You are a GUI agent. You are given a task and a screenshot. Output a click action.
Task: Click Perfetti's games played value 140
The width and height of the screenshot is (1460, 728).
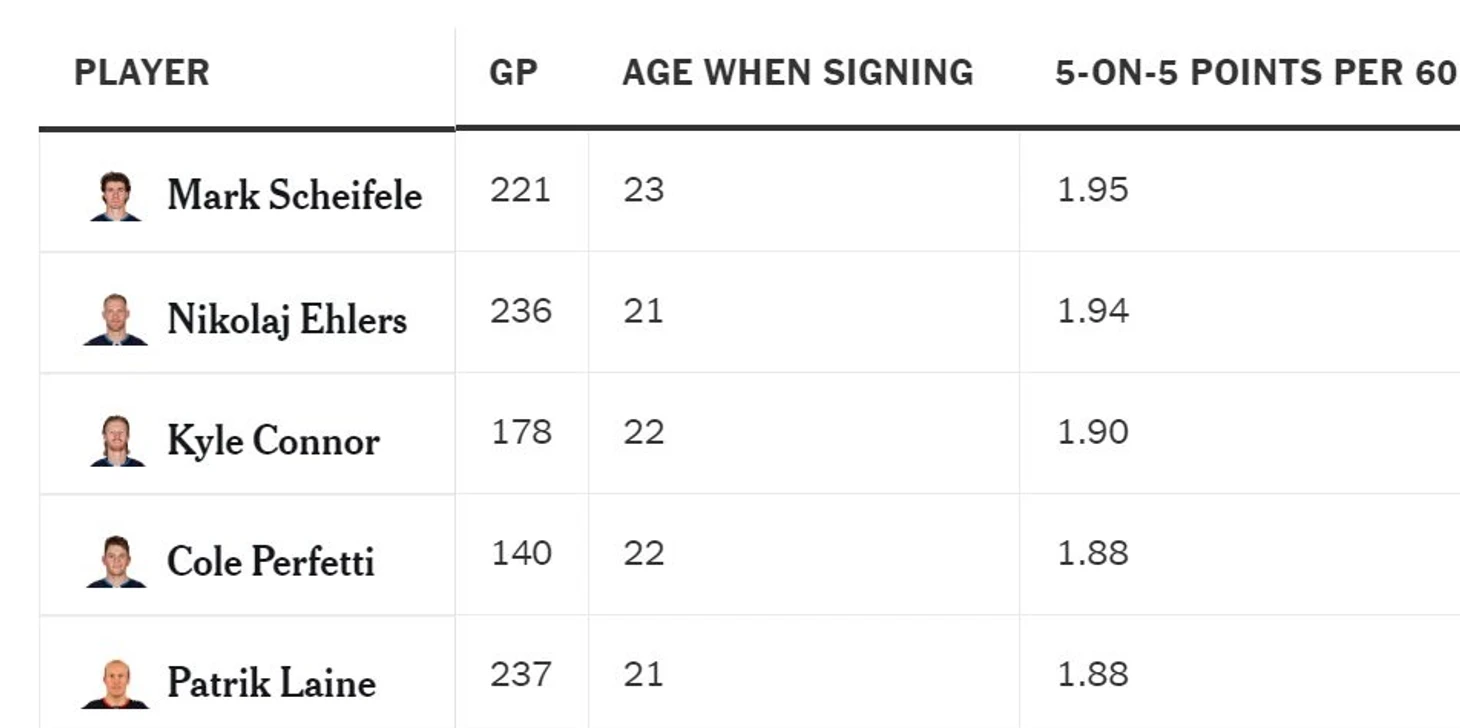pos(521,553)
